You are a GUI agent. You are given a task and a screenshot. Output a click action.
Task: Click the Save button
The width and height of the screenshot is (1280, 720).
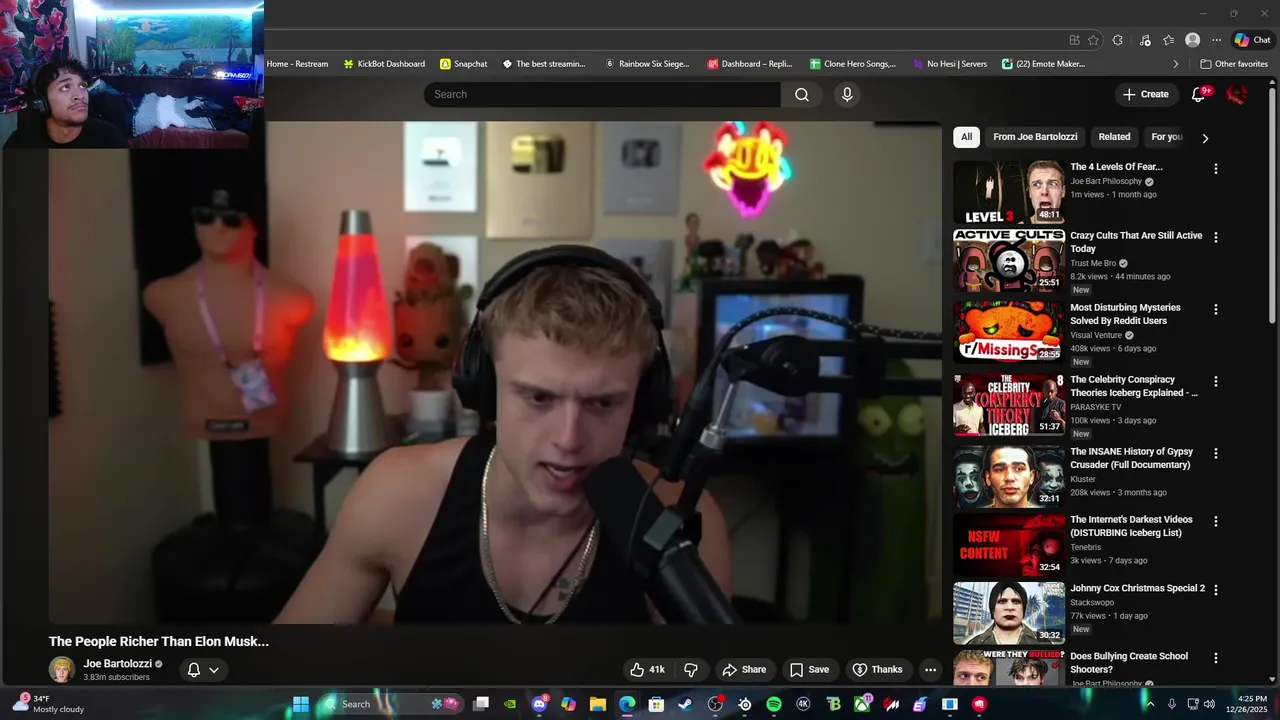point(809,670)
